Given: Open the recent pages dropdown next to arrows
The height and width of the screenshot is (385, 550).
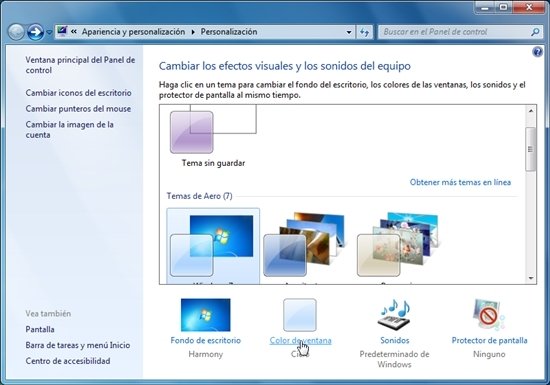Looking at the screenshot, I should (49, 32).
